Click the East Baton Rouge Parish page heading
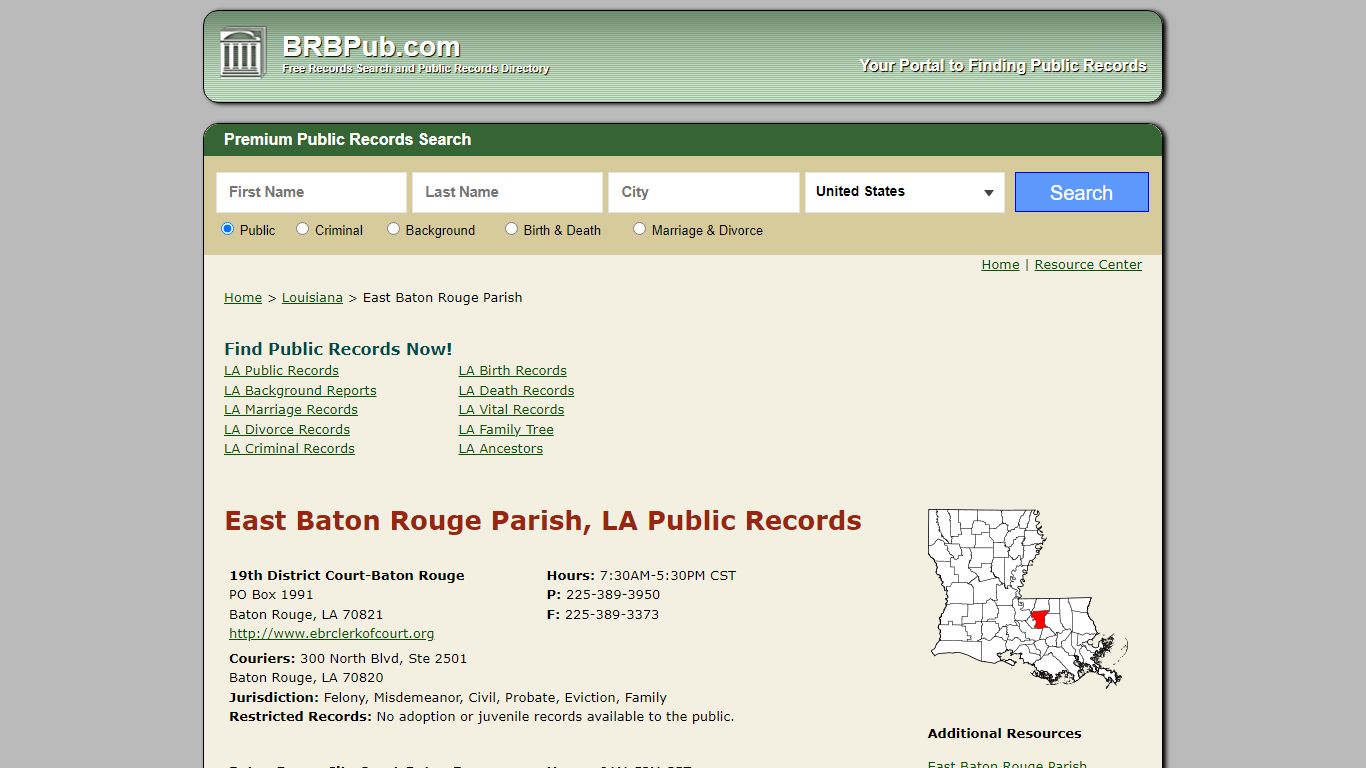The width and height of the screenshot is (1366, 768). pyautogui.click(x=543, y=521)
